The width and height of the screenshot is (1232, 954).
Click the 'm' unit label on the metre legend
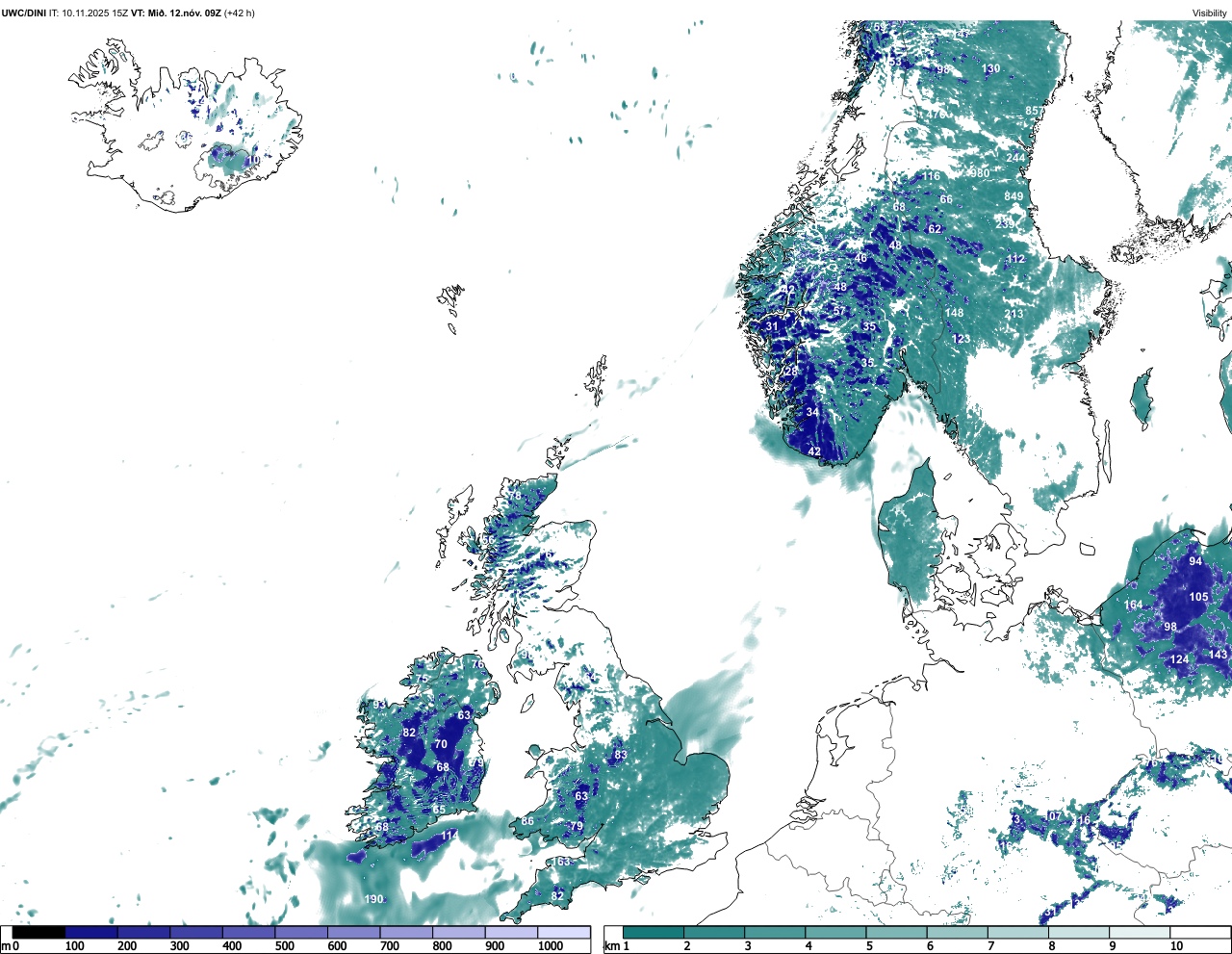click(x=6, y=946)
